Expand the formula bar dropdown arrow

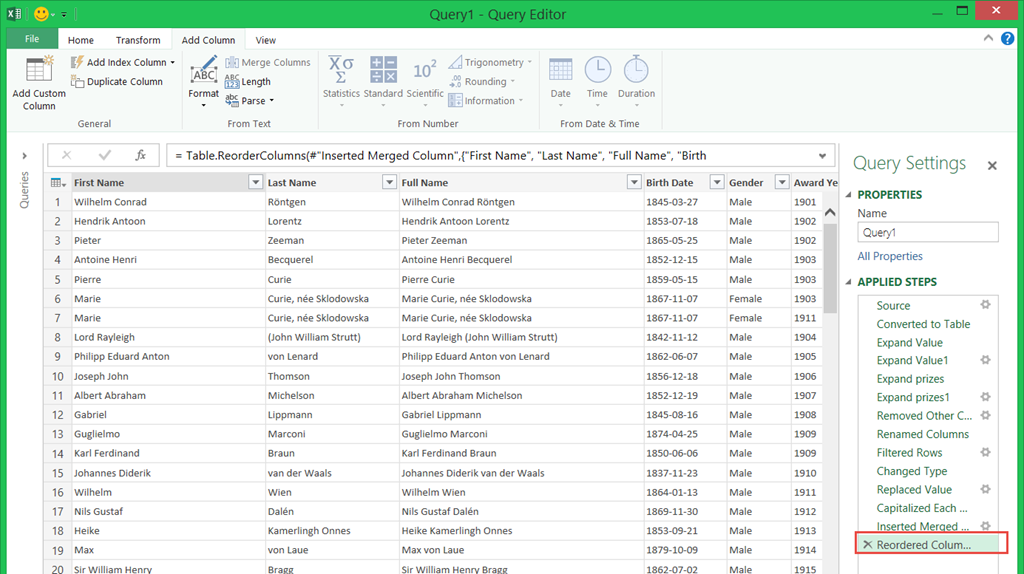823,156
